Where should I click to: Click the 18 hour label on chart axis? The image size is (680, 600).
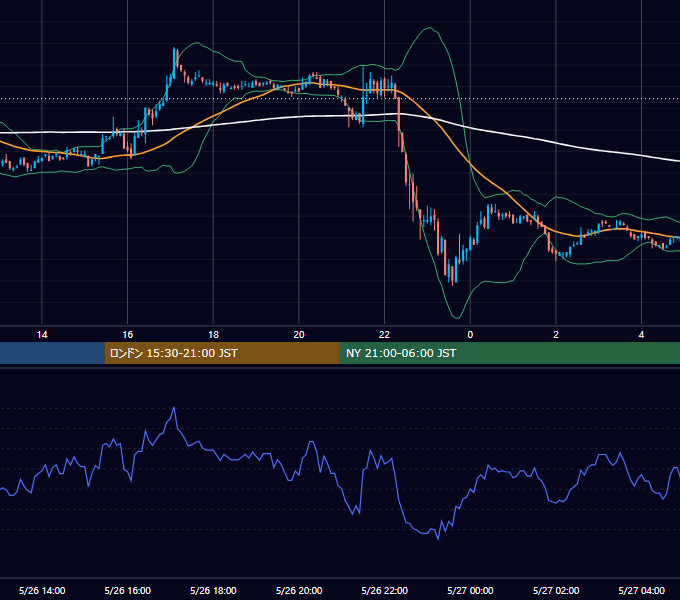213,335
